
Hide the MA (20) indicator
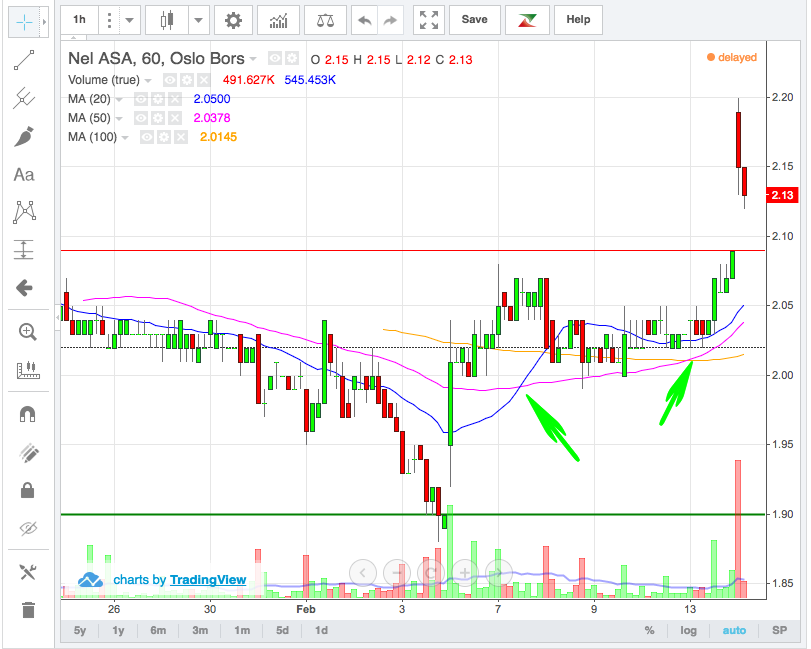click(141, 99)
